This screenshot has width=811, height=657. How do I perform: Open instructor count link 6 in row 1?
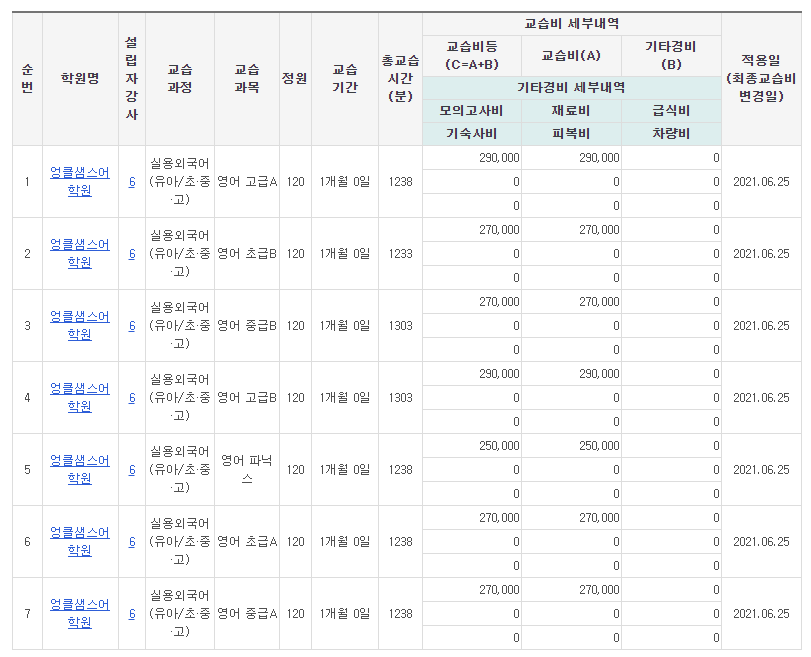pos(131,182)
